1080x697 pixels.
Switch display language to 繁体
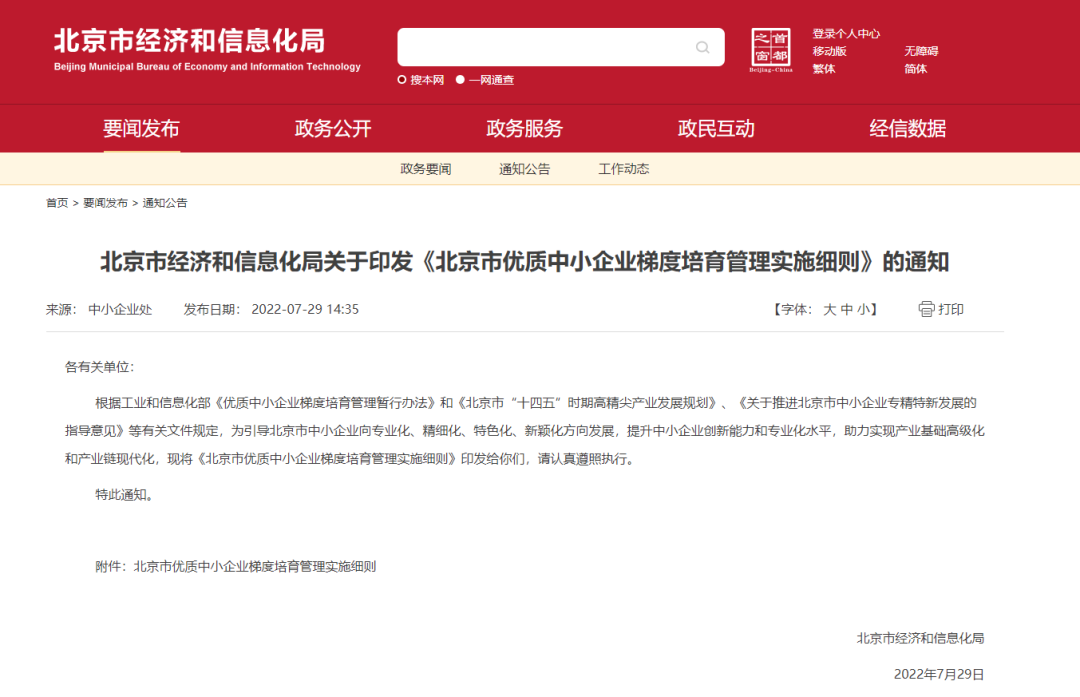822,69
